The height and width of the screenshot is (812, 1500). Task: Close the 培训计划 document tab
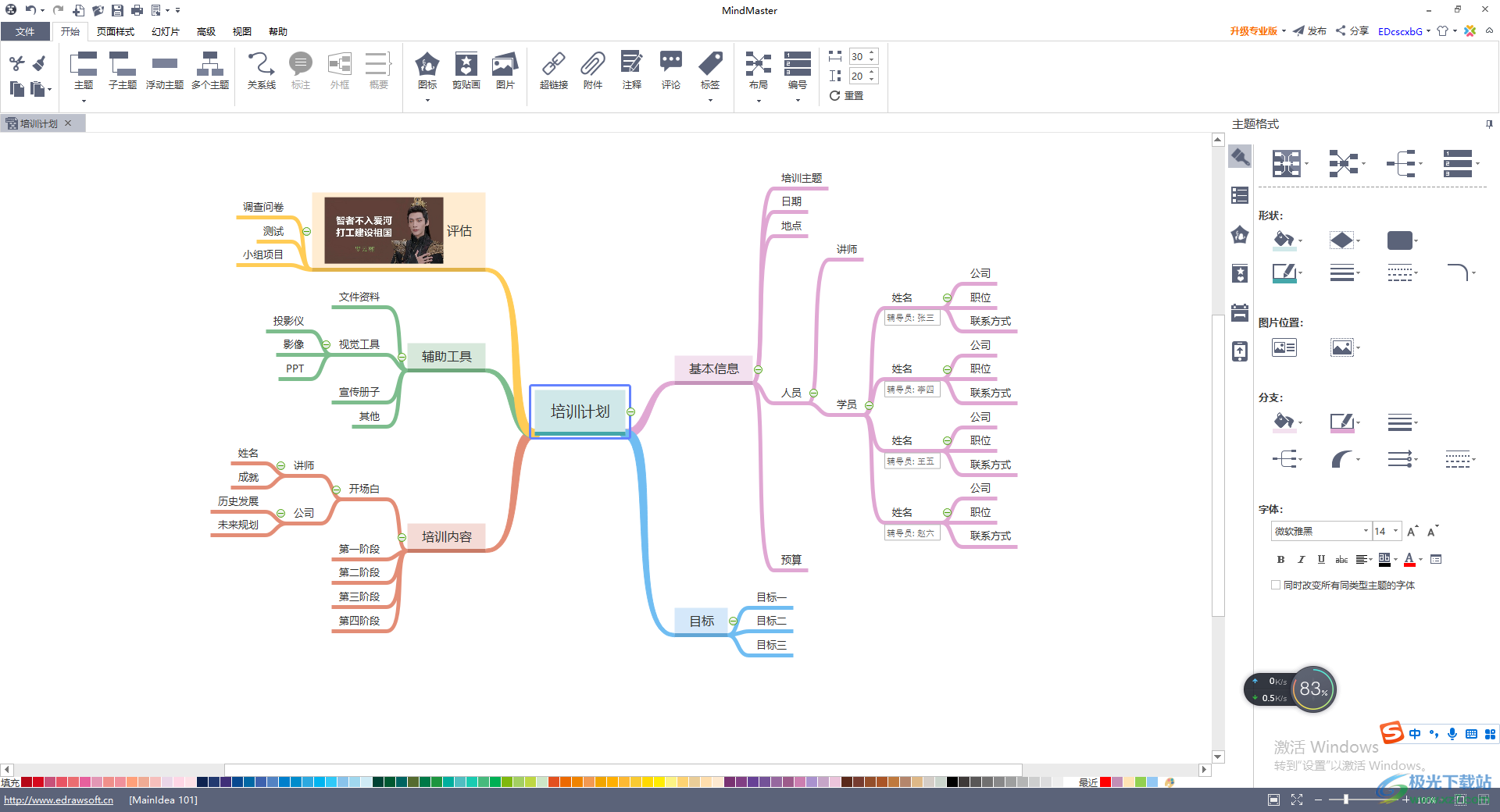point(68,123)
